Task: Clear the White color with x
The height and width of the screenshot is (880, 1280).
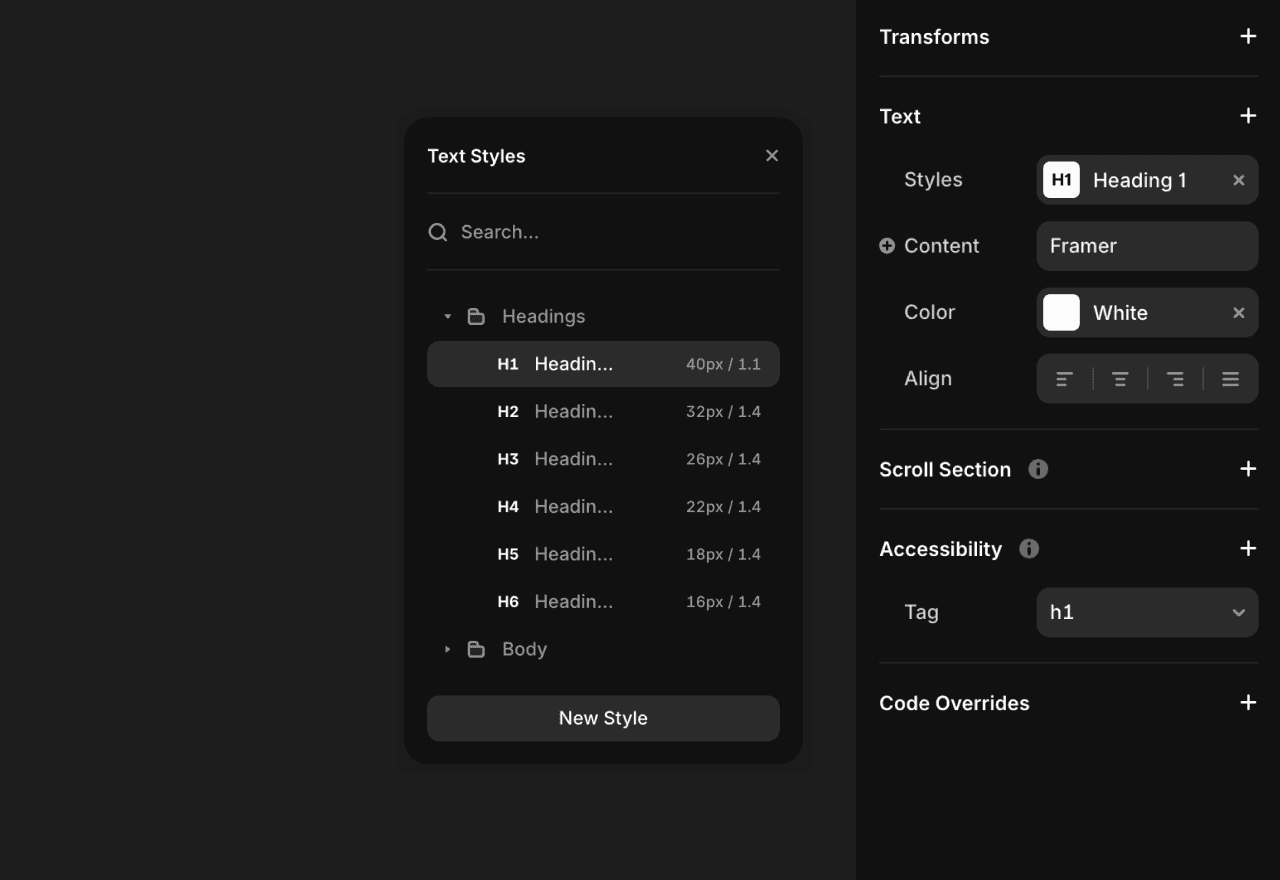Action: [1239, 313]
